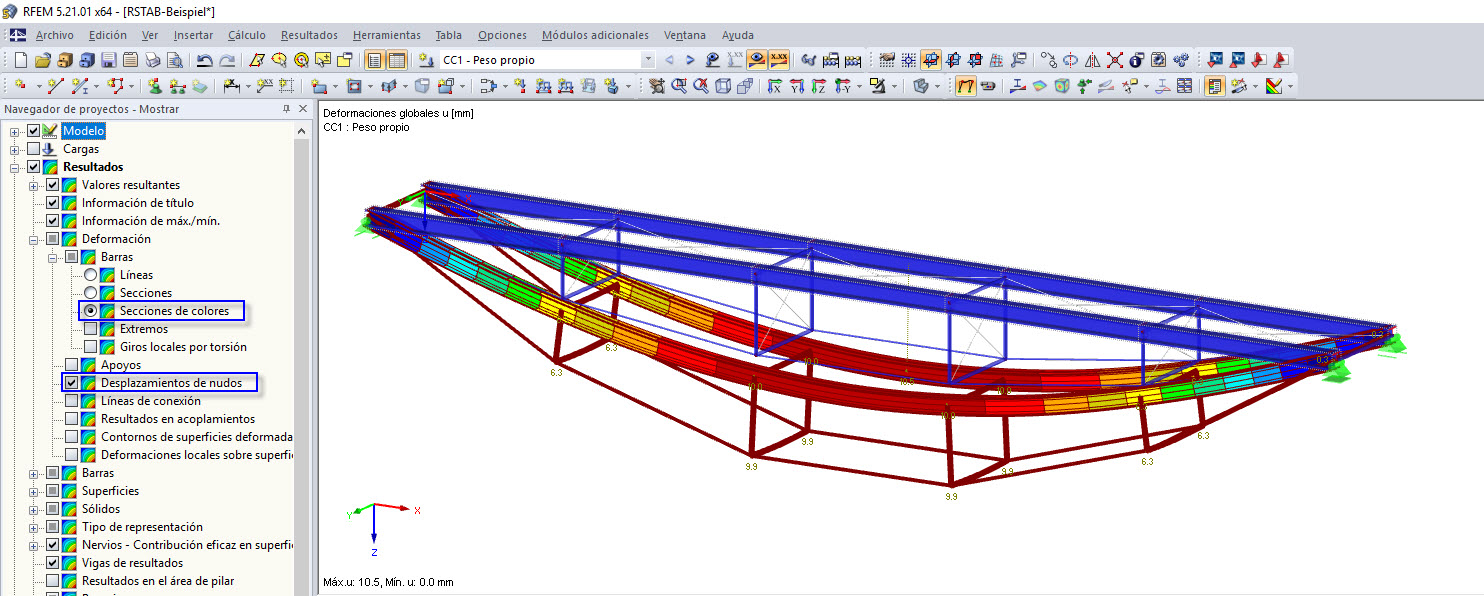Click the Delete selection red X icon
This screenshot has width=1484, height=596.
(1114, 60)
